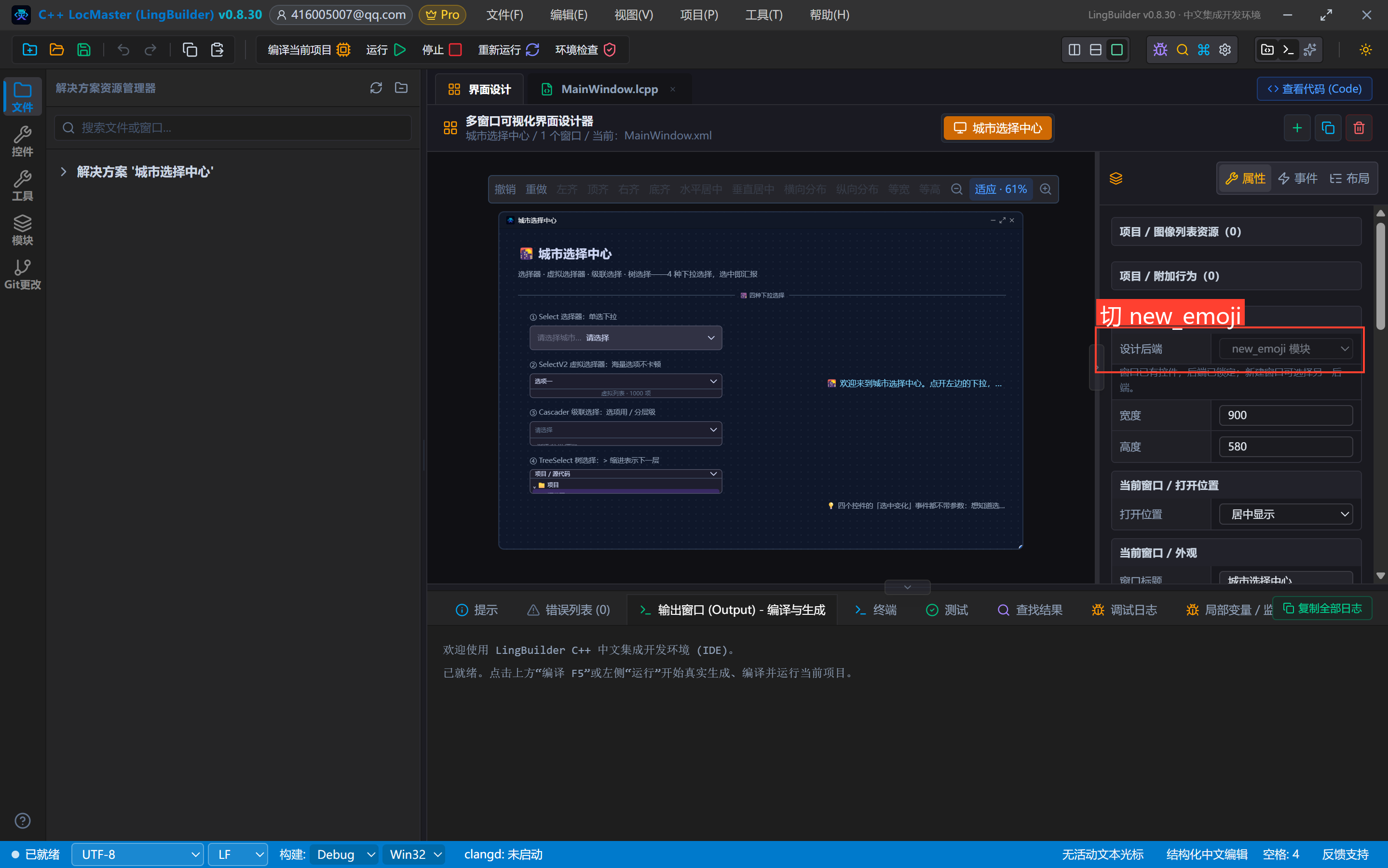Open the 设计后端 new_emoji 模块 dropdown
This screenshot has height=868, width=1388.
click(x=1285, y=349)
